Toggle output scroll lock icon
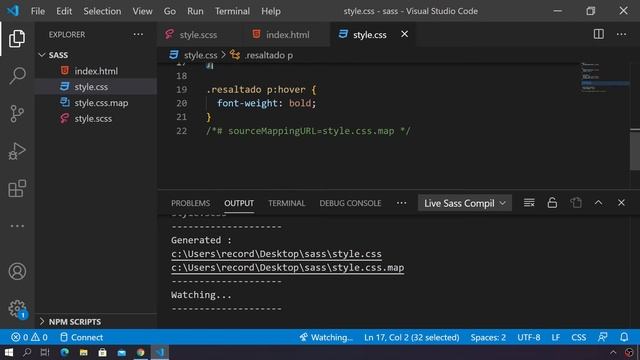 click(552, 203)
